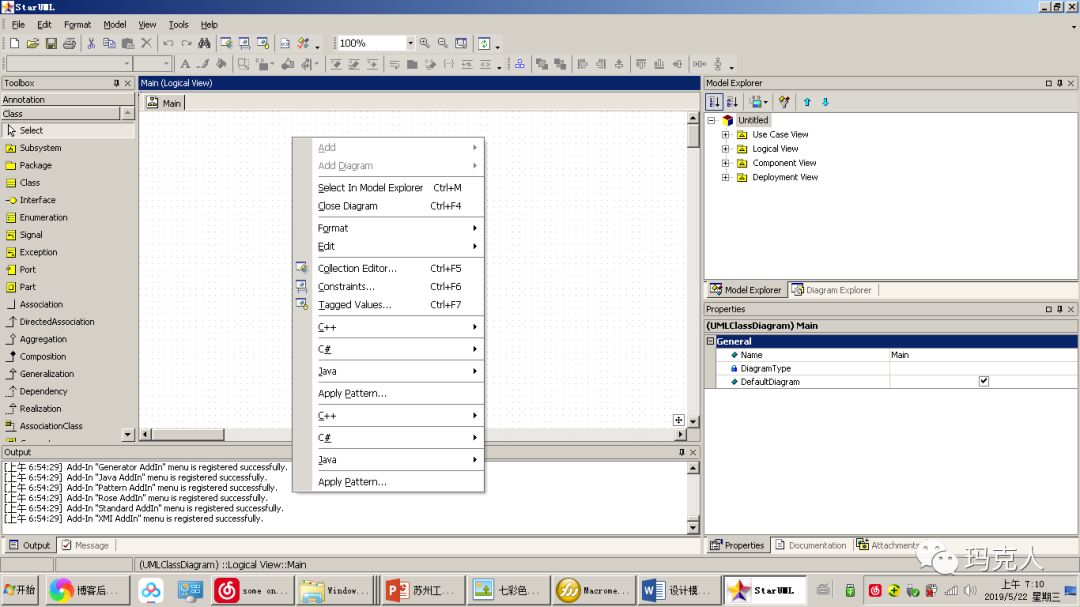Switch to Message tab in Output
The height and width of the screenshot is (607, 1080).
coord(85,545)
